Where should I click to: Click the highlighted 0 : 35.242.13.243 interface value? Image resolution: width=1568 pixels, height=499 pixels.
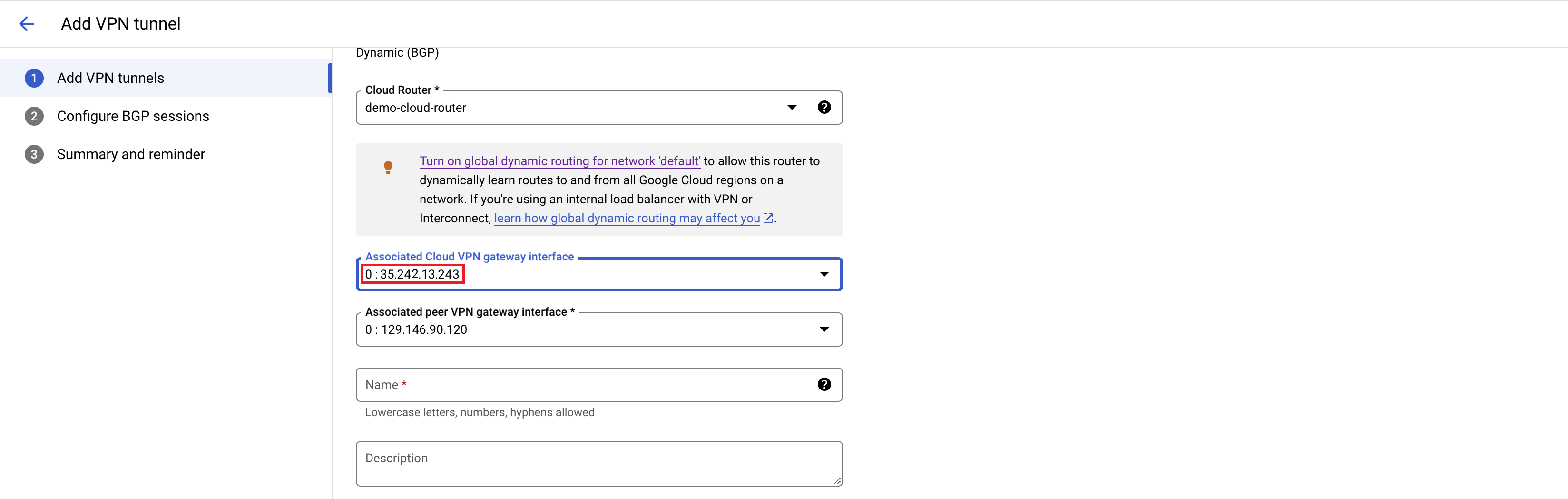(x=413, y=274)
